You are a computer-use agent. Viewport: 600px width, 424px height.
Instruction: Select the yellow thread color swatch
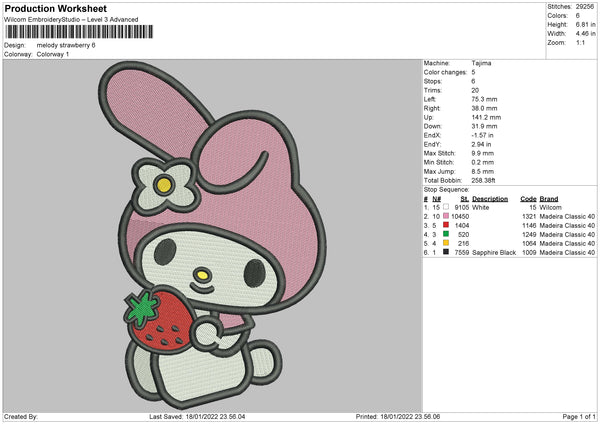click(x=446, y=243)
